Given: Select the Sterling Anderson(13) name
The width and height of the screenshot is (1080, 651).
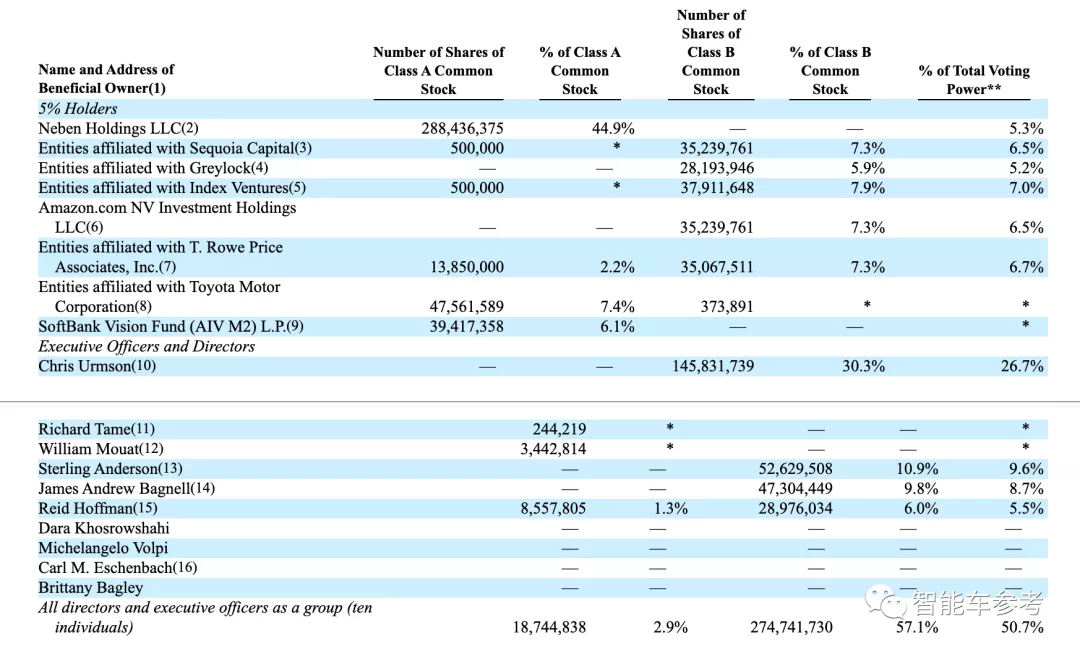Looking at the screenshot, I should [110, 468].
